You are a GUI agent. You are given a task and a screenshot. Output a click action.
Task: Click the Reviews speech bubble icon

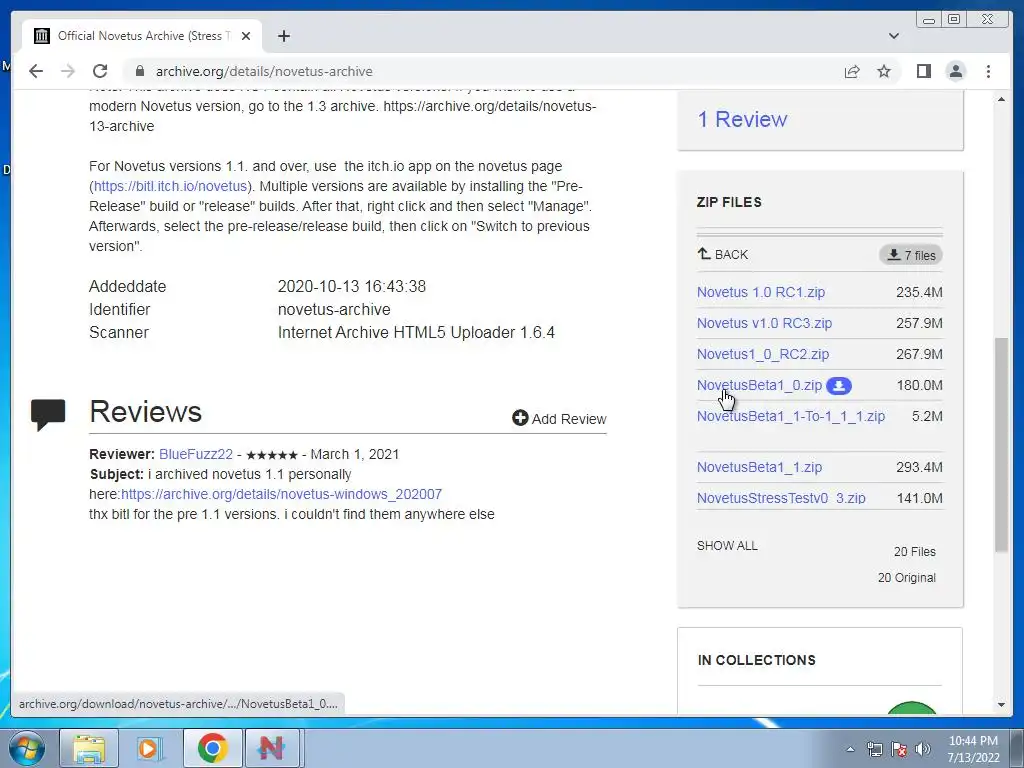click(x=48, y=414)
